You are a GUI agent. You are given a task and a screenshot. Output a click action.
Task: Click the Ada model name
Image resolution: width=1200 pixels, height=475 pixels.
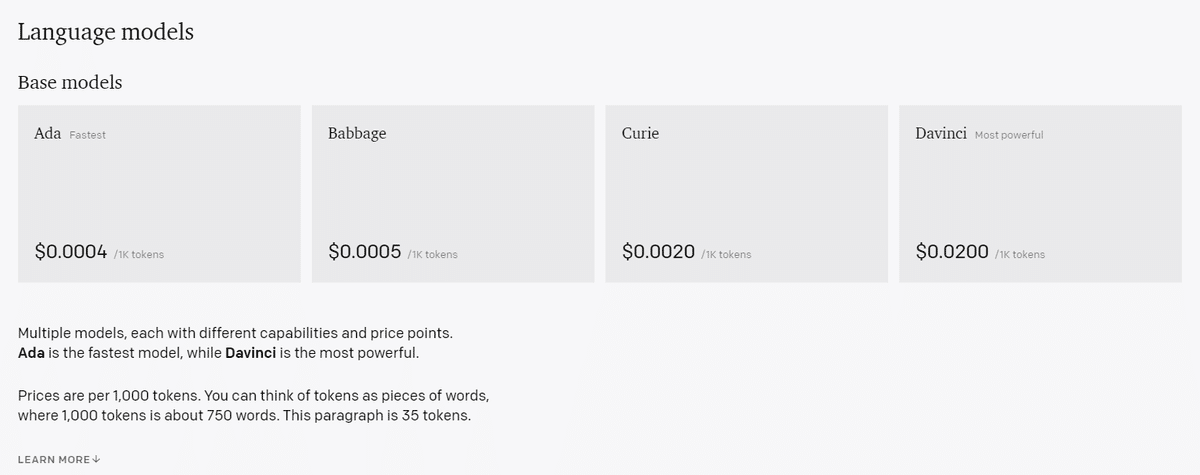(48, 133)
